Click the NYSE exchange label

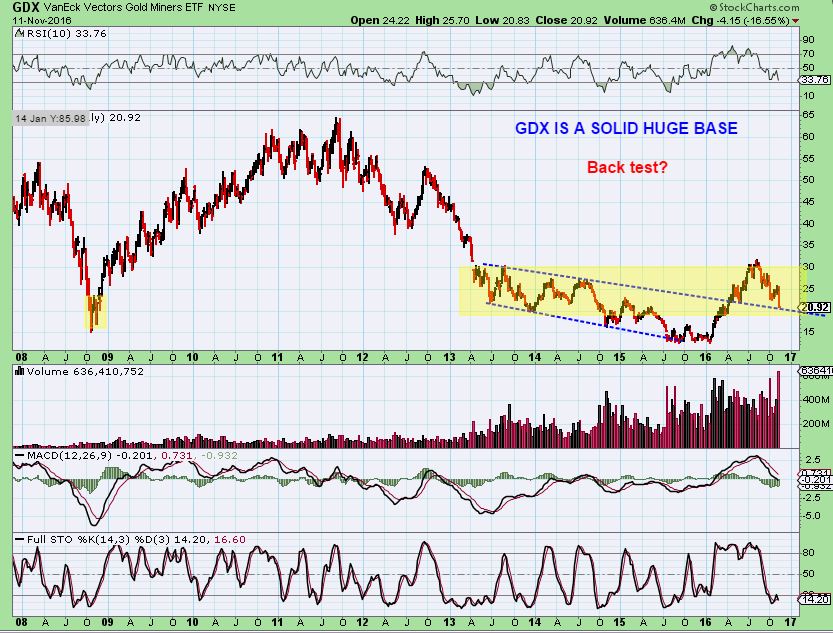click(x=222, y=8)
